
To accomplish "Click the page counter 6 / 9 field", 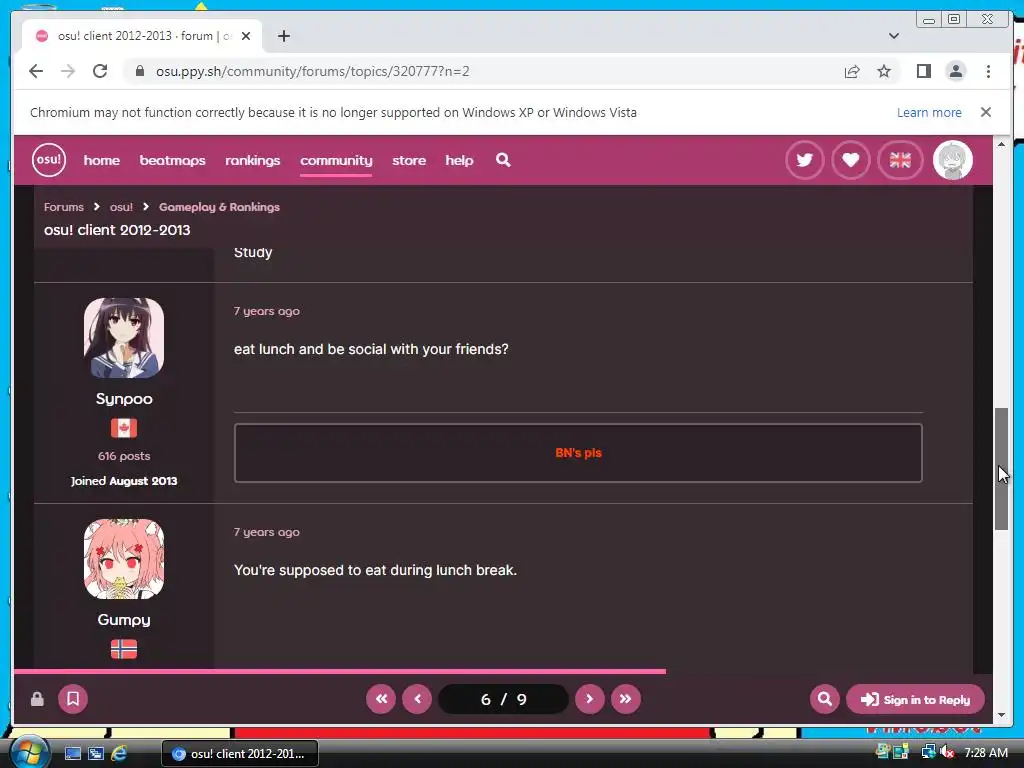I will coord(504,699).
